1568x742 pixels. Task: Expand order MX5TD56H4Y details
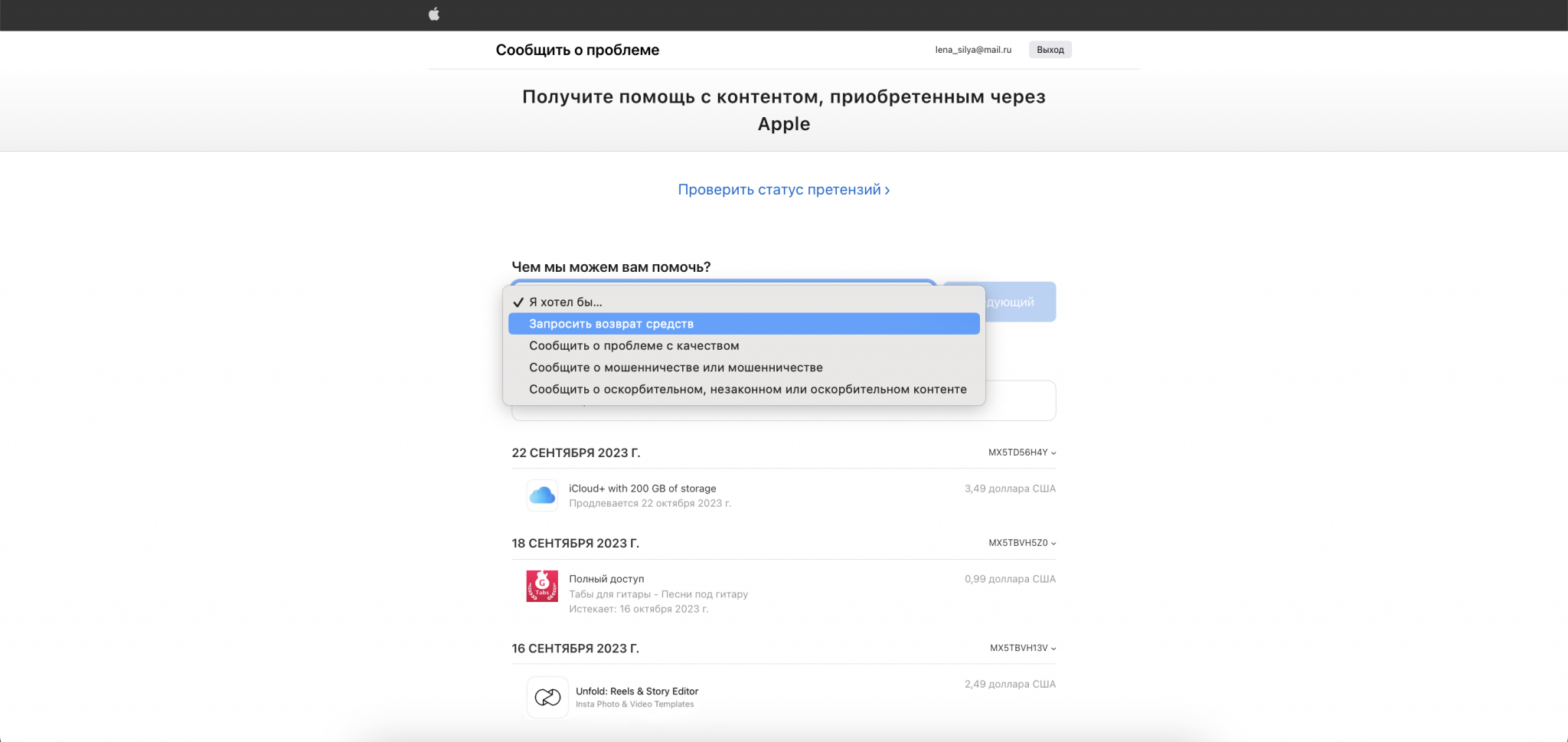coord(1022,453)
